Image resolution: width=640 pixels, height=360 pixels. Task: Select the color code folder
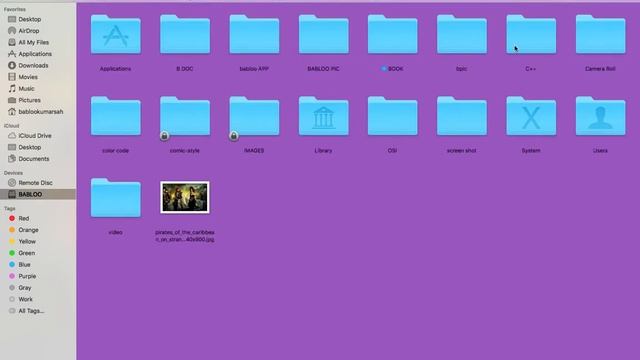[116, 116]
